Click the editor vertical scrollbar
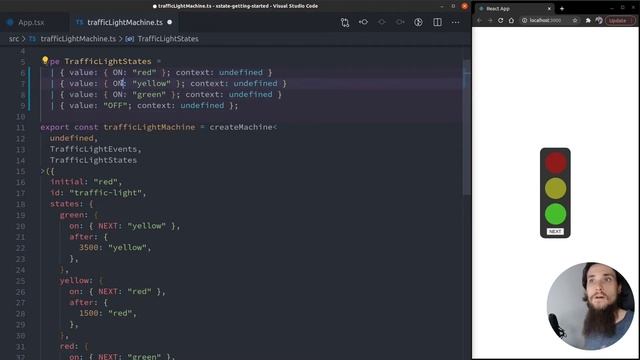This screenshot has height=360, width=640. [467, 127]
